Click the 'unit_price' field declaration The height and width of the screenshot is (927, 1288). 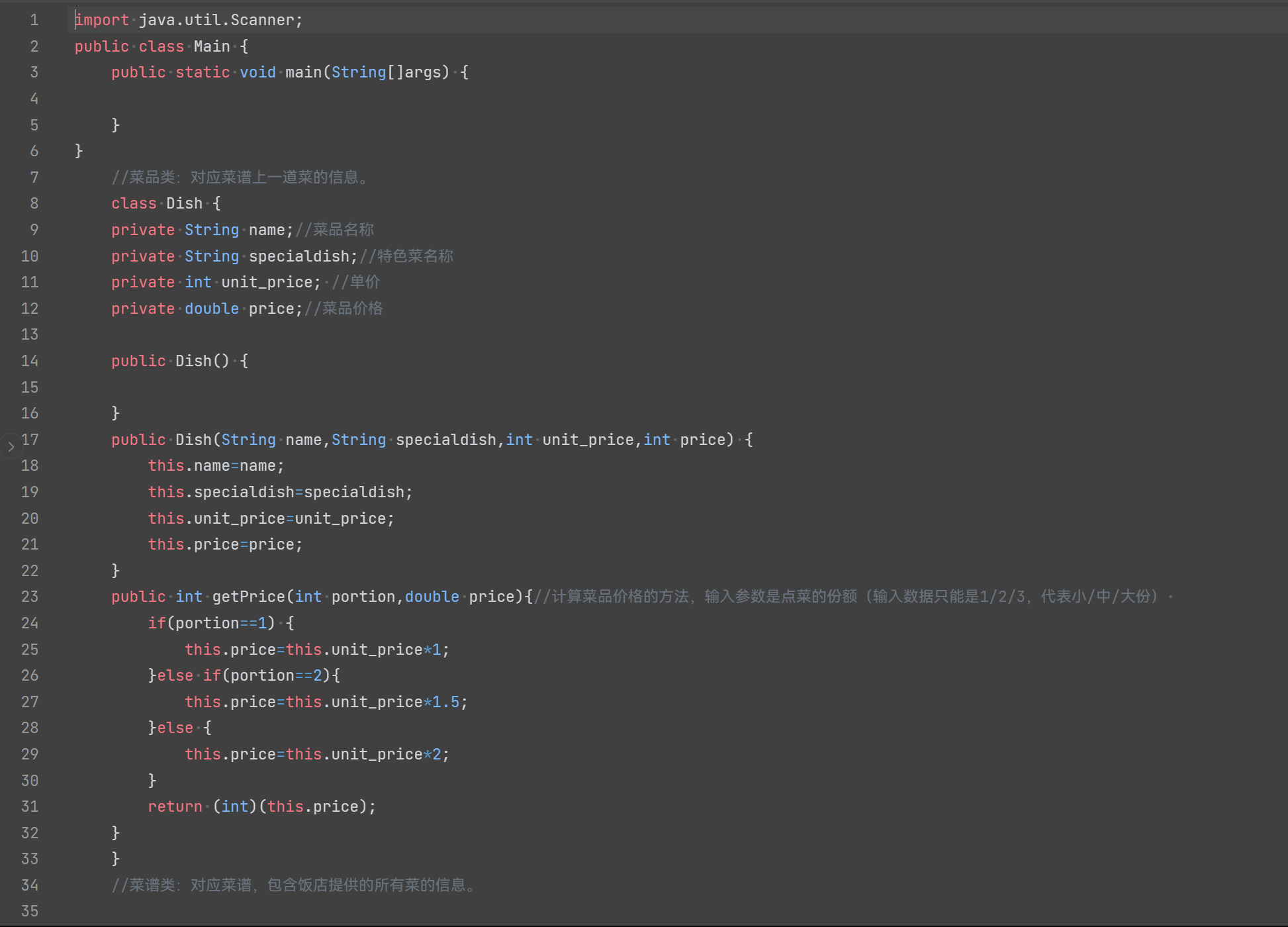(266, 282)
